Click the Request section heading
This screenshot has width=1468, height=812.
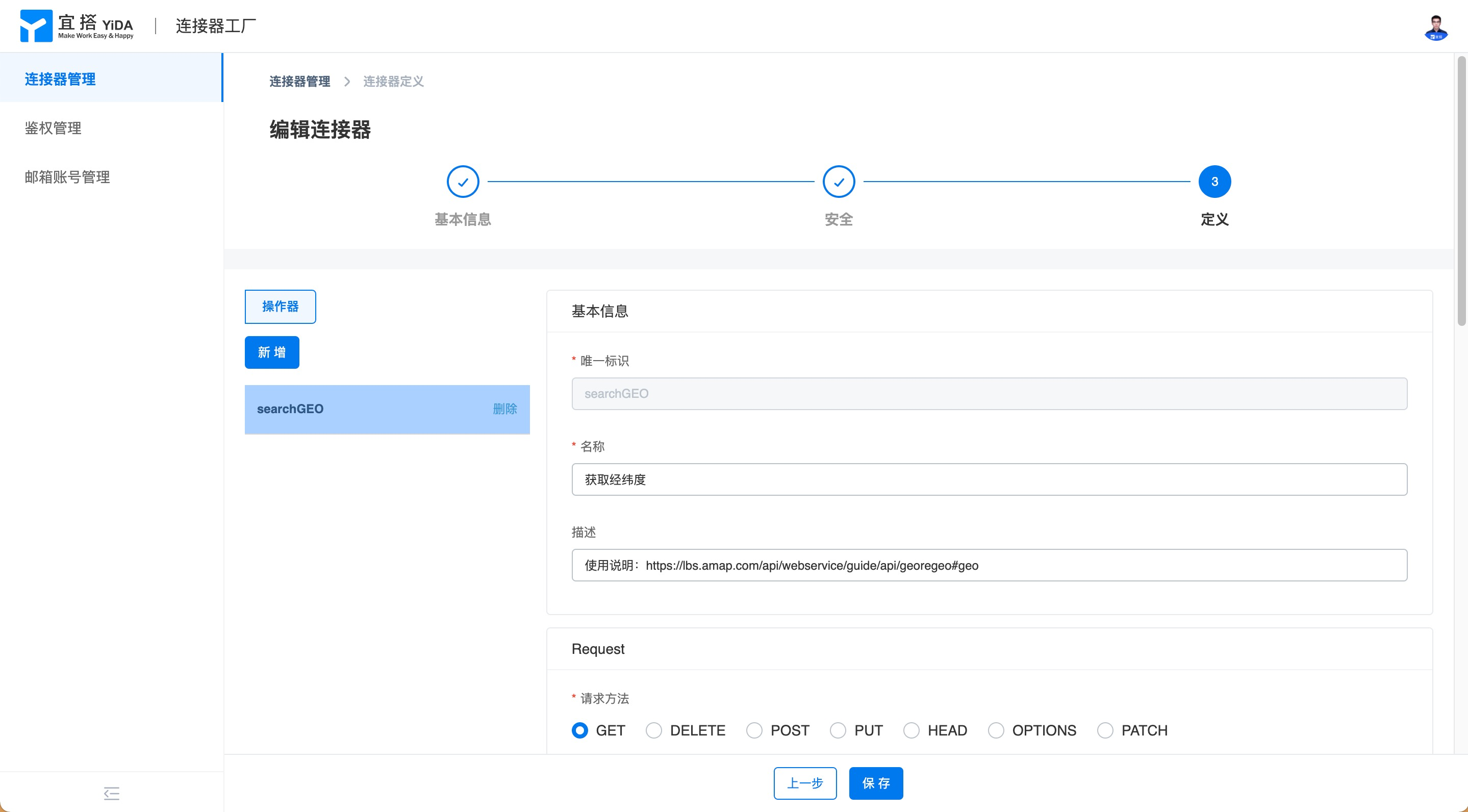(x=598, y=649)
